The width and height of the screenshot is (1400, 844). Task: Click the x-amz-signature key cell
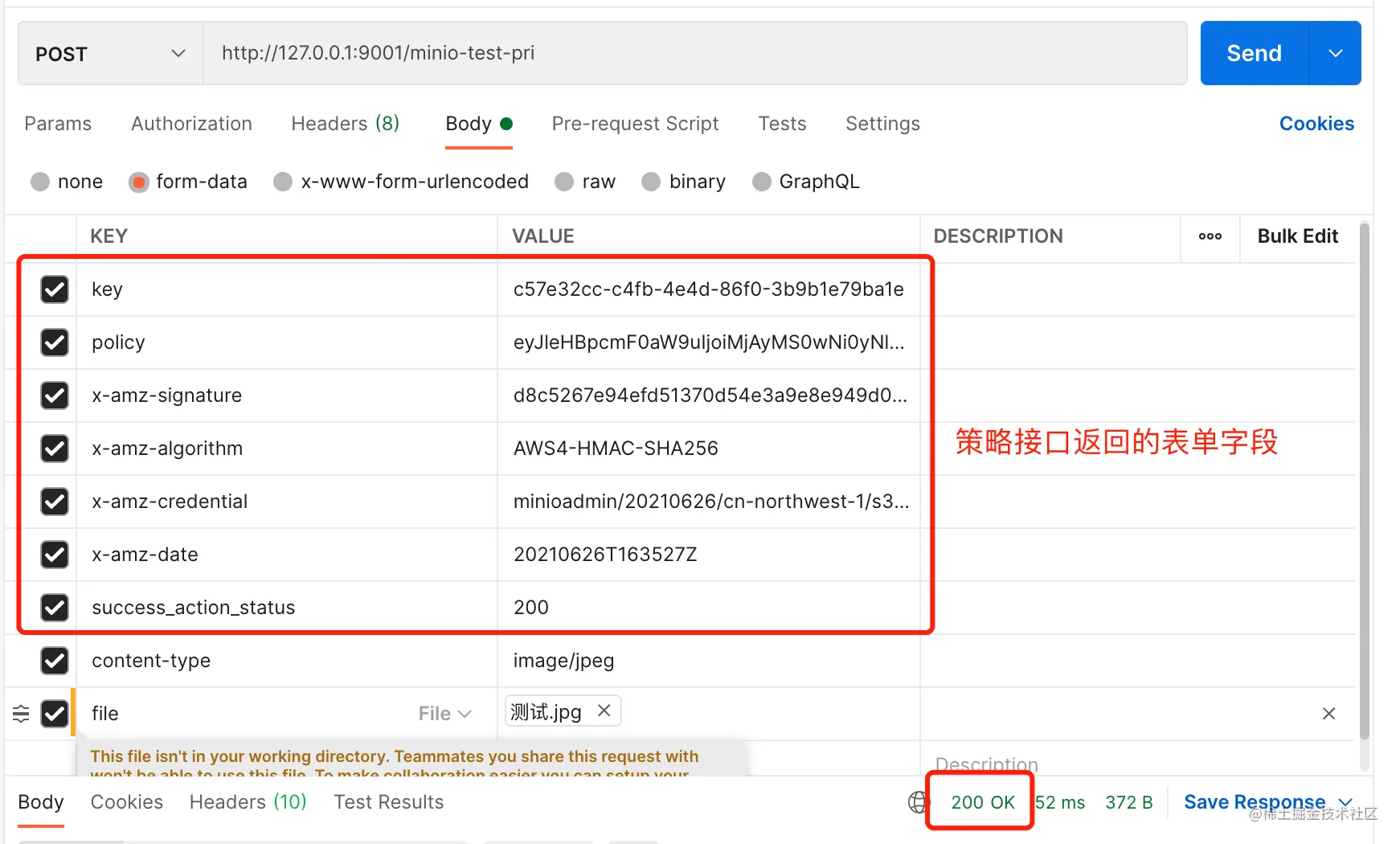pos(287,395)
